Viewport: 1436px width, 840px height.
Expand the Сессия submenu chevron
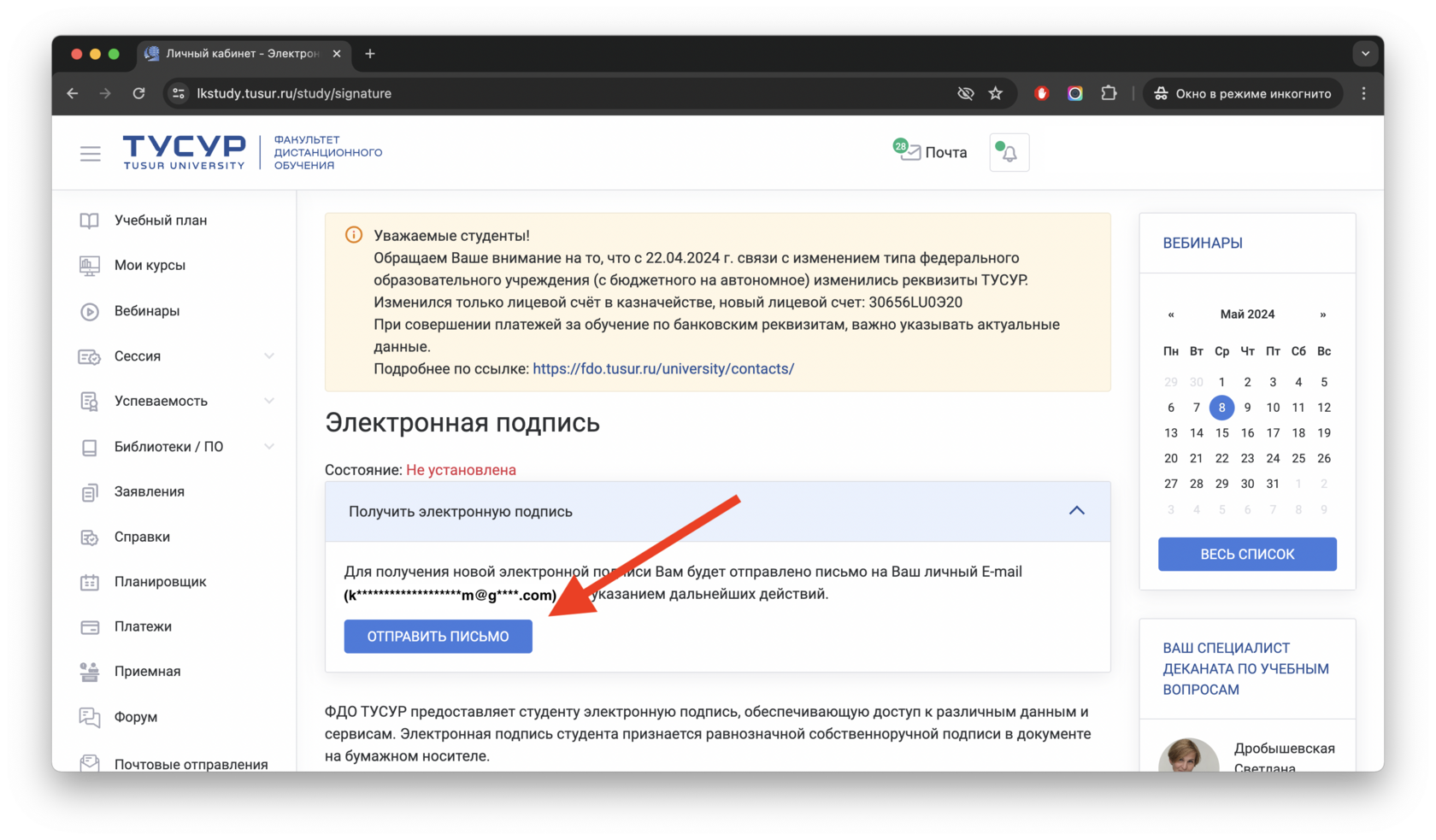tap(269, 356)
